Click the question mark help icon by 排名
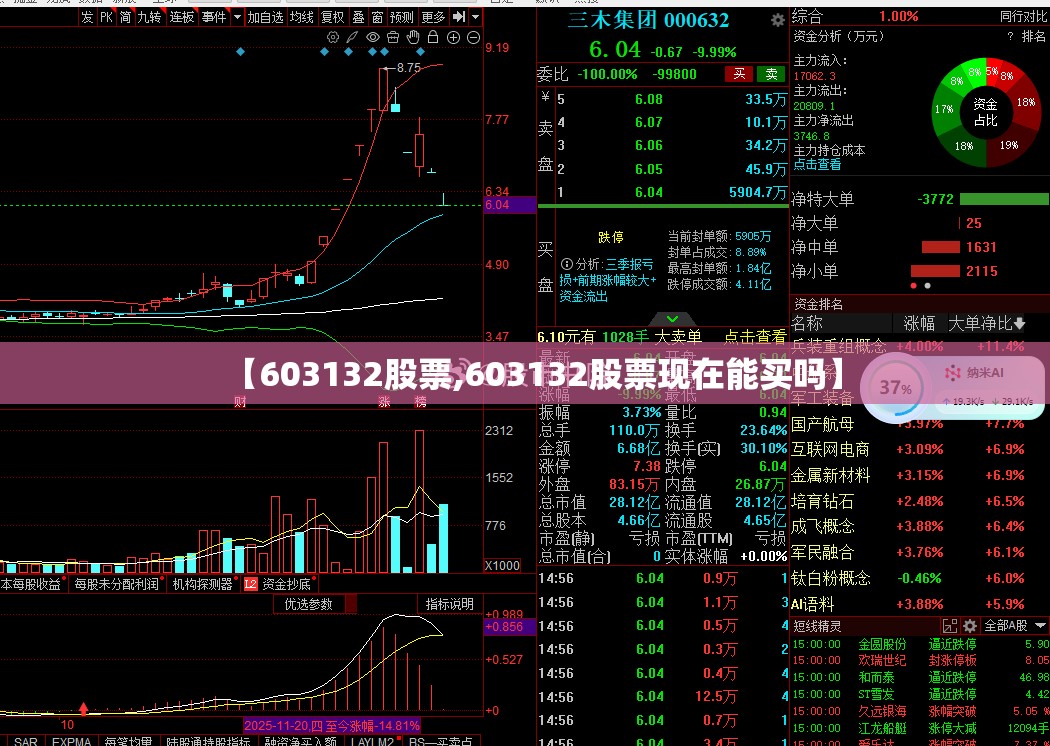Screen dimensions: 1050x746 tap(1010, 38)
